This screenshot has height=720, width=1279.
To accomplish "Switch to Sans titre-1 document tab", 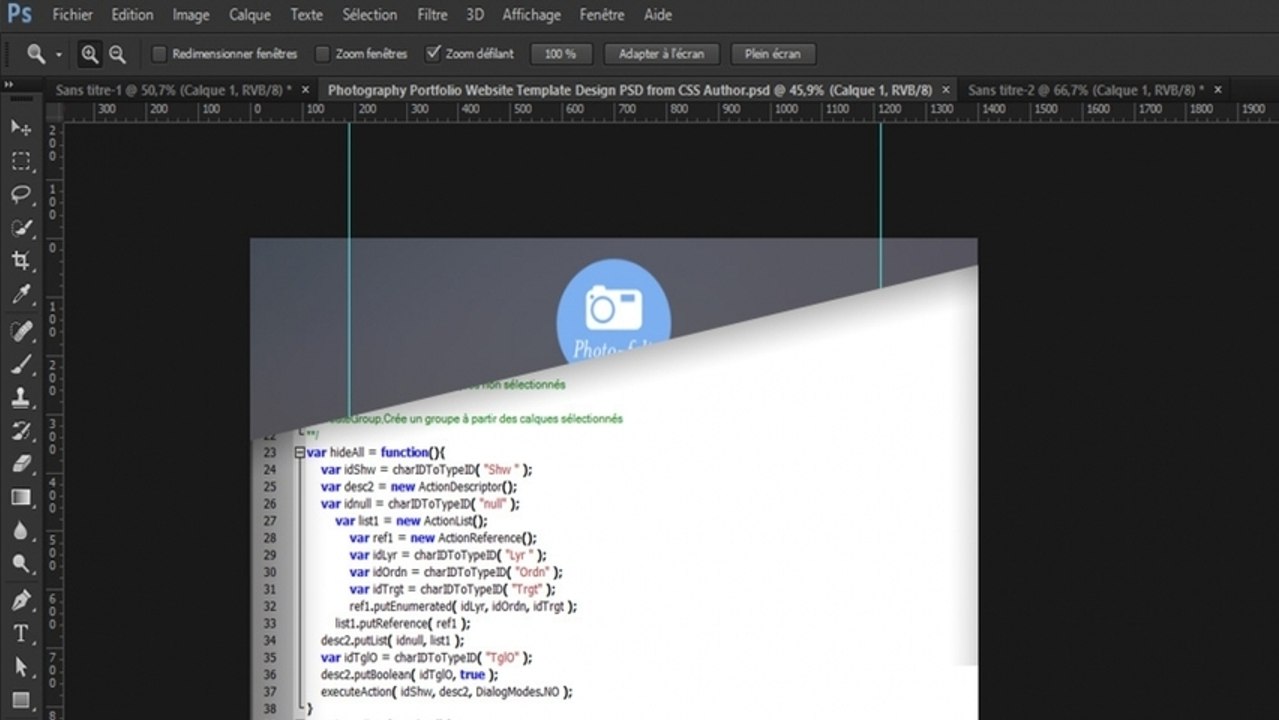I will 174,89.
